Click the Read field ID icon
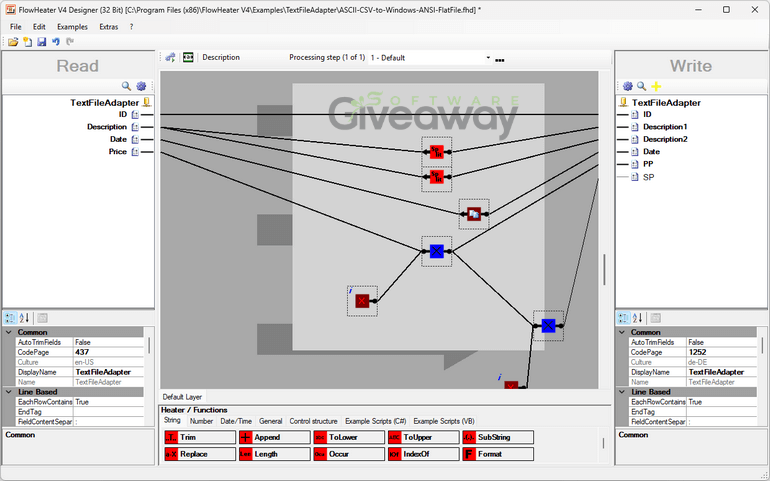This screenshot has height=481, width=770. [x=135, y=114]
